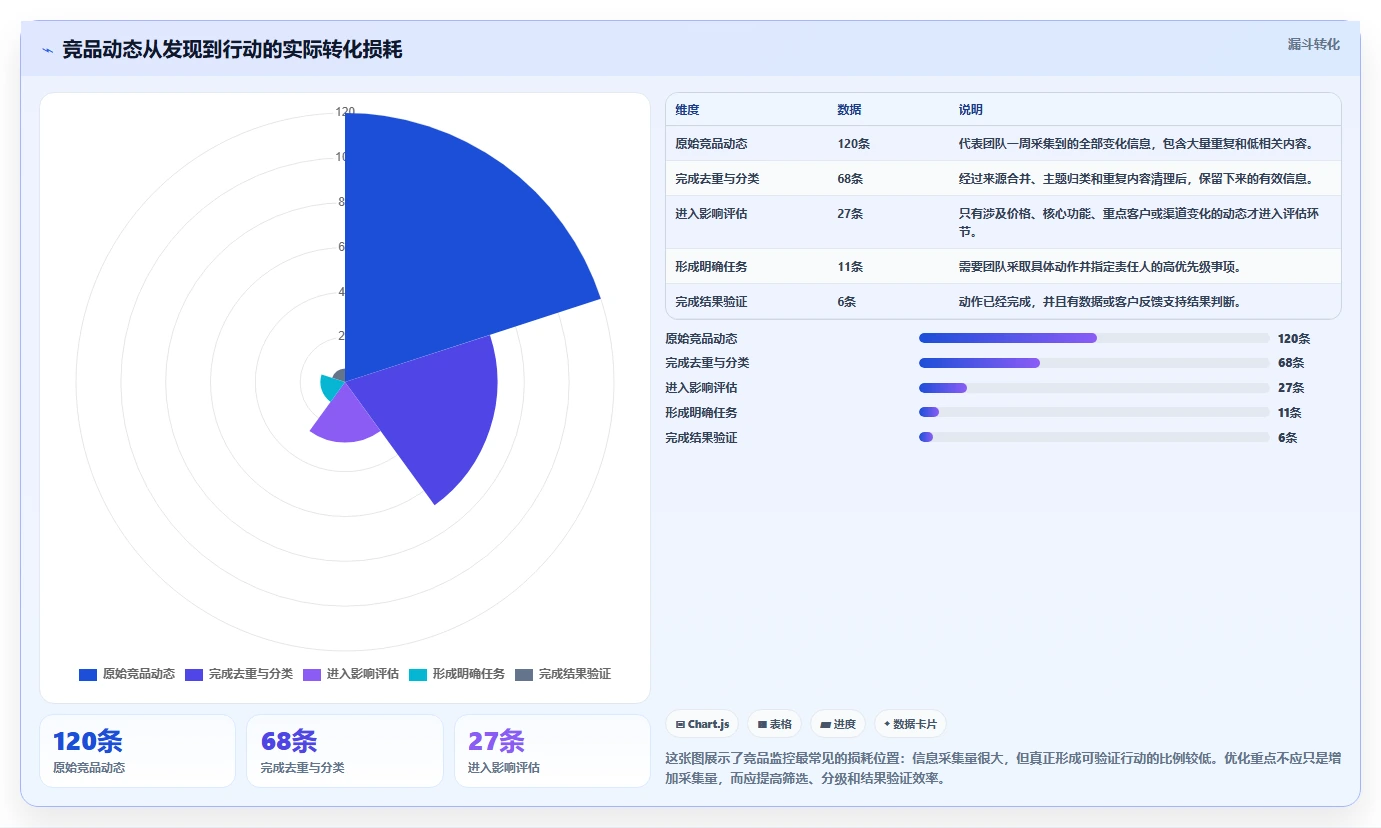Click the 说明 table column header
Viewport: 1381px width, 828px height.
[x=970, y=110]
